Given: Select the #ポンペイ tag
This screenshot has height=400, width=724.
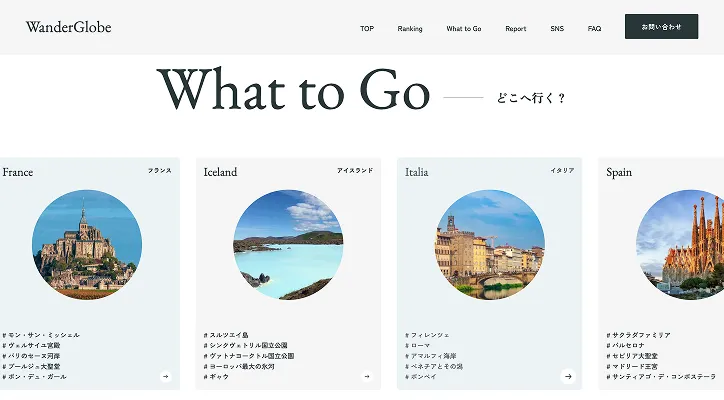Looking at the screenshot, I should (x=421, y=377).
